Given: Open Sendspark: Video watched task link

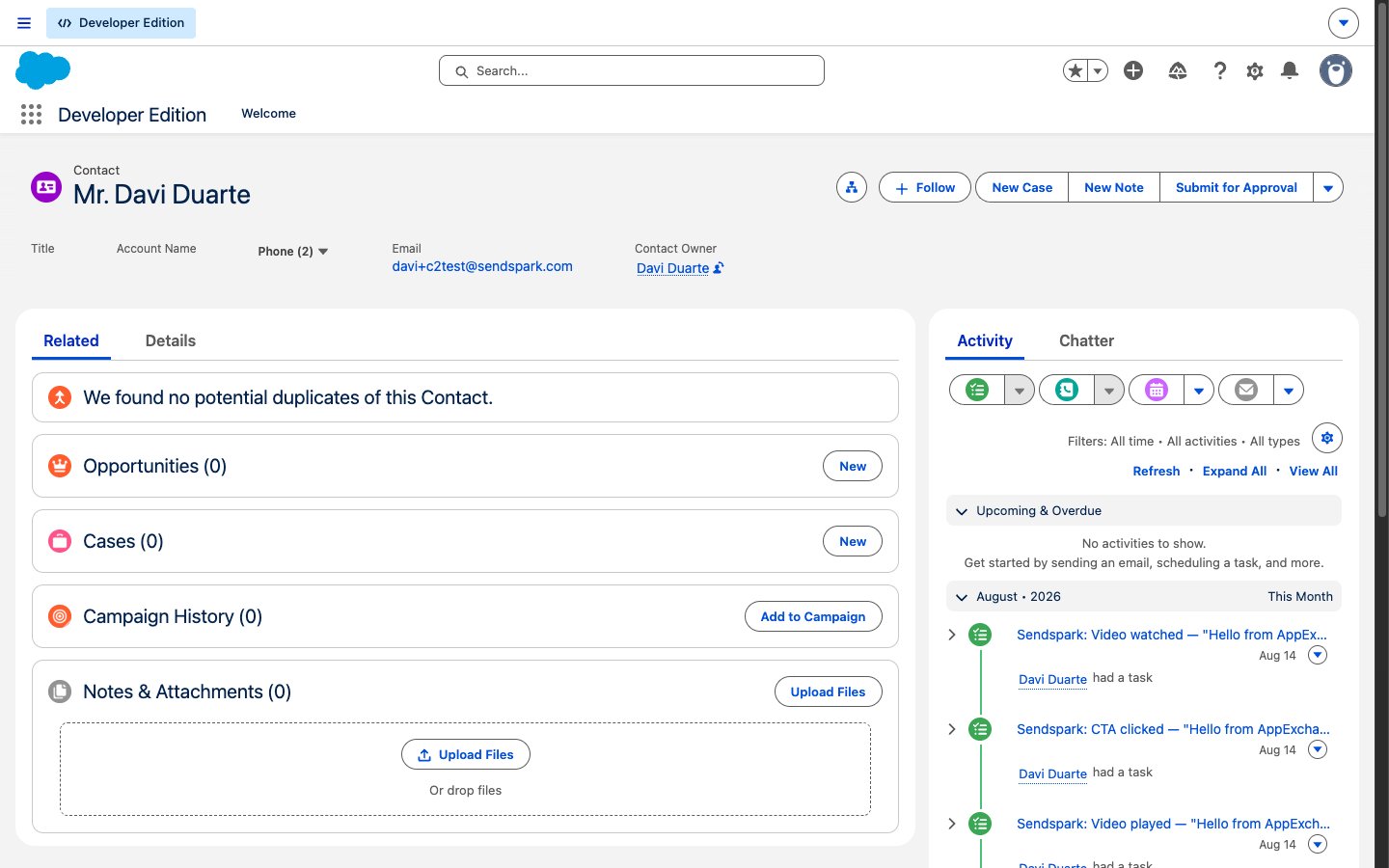Looking at the screenshot, I should coord(1172,635).
